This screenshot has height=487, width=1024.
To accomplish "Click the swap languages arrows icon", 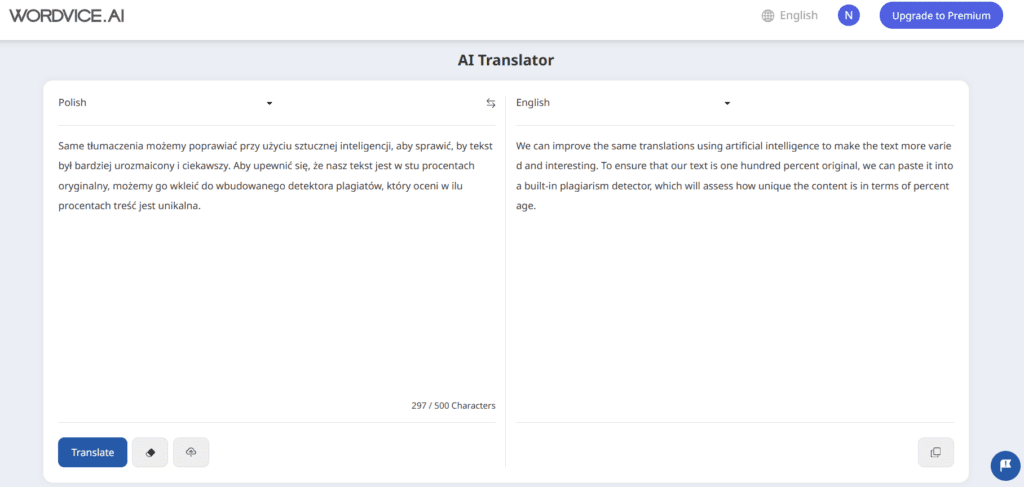I will tap(491, 103).
